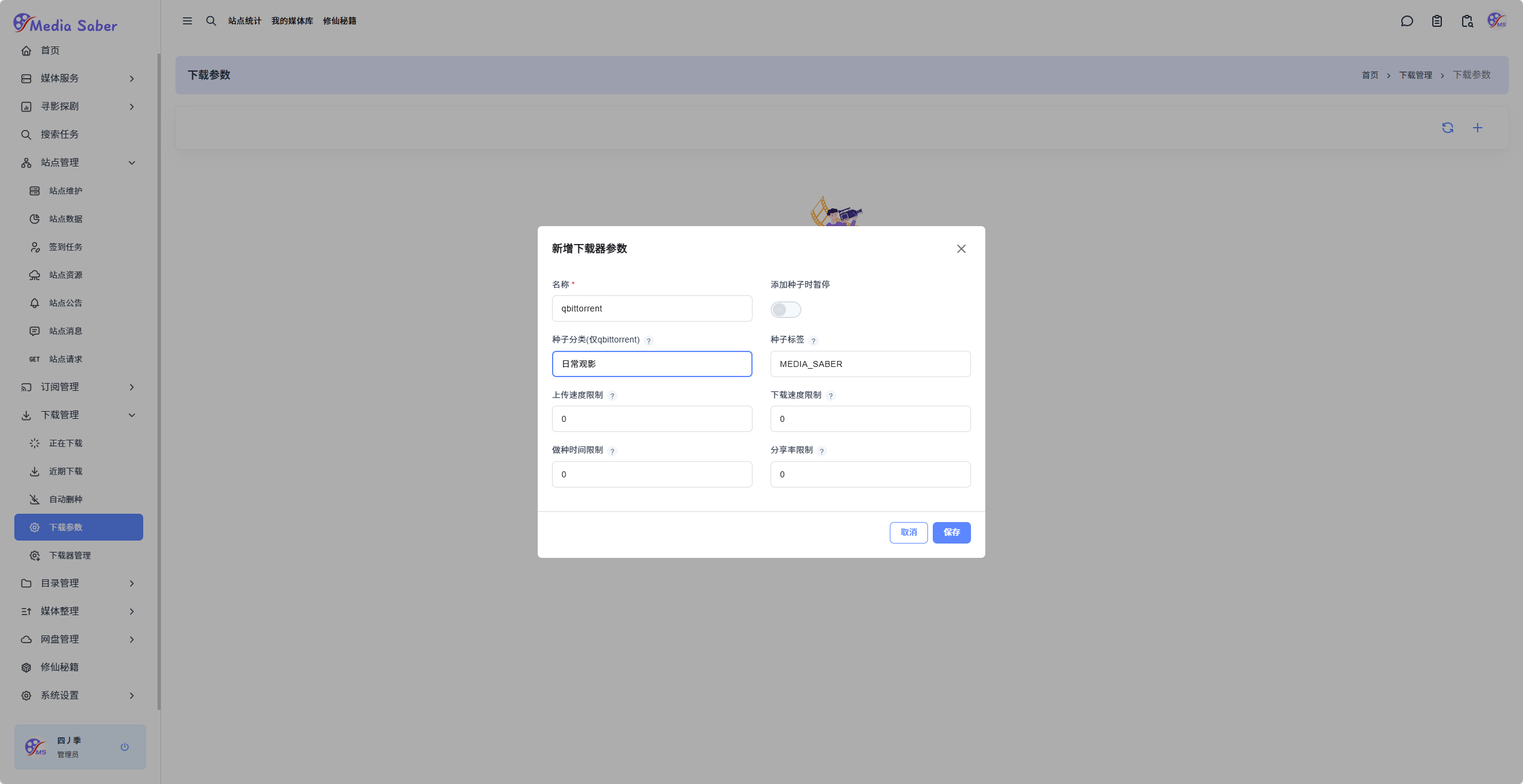
Task: Click the refresh icon on the parameters panel
Action: pos(1448,128)
